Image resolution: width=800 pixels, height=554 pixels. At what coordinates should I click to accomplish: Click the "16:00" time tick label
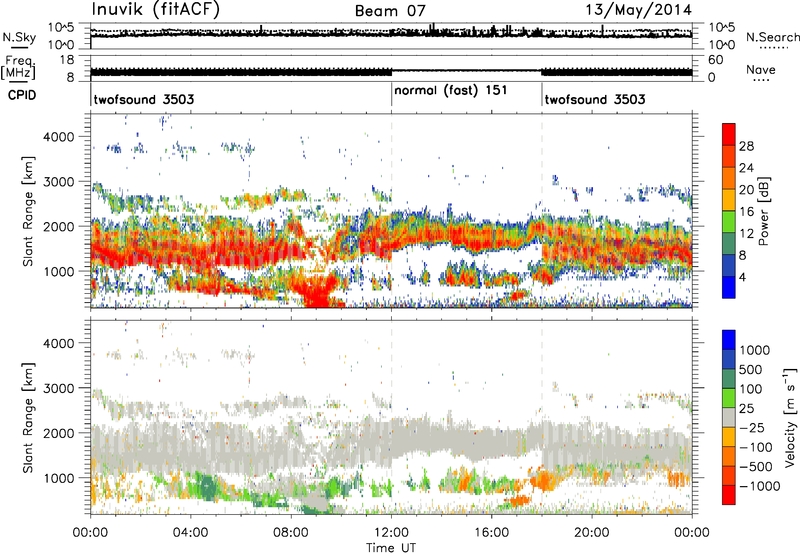click(x=491, y=533)
